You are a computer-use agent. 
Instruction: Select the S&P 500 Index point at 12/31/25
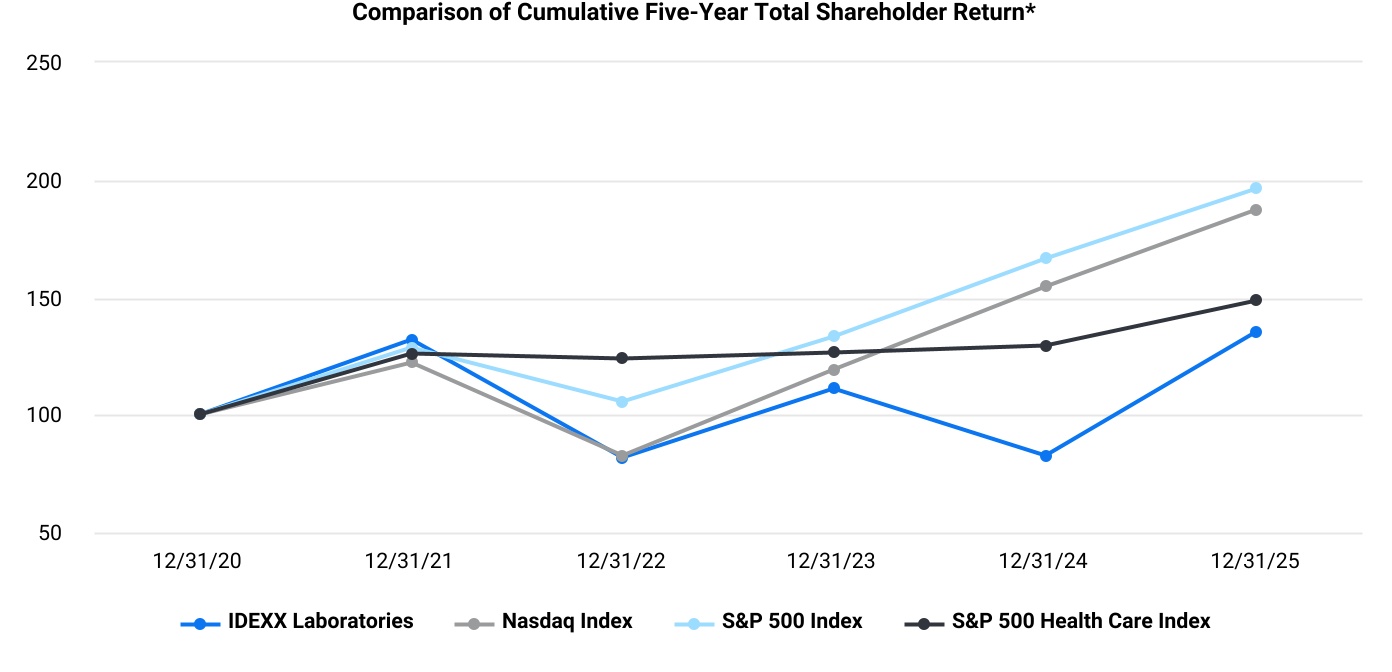1256,188
